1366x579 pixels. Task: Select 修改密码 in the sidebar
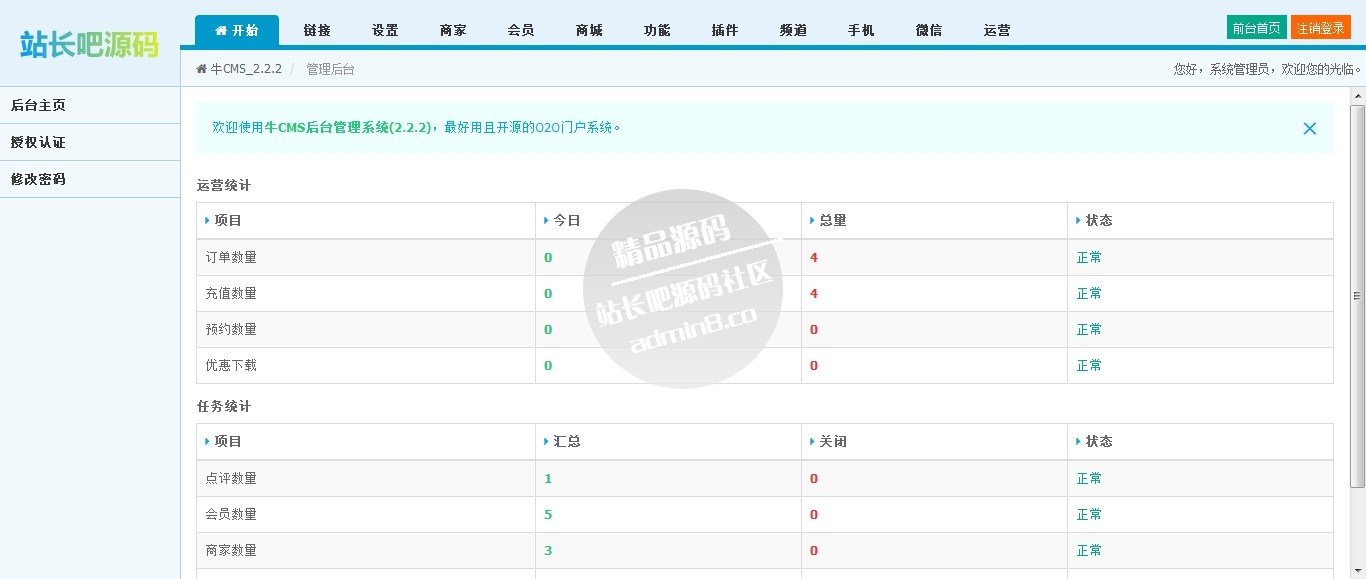[x=36, y=179]
